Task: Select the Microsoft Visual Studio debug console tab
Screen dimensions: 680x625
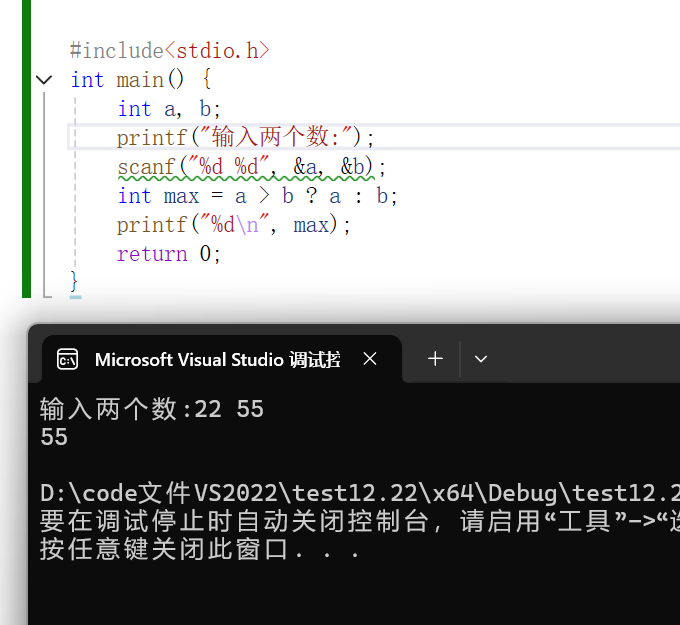Action: pos(222,359)
